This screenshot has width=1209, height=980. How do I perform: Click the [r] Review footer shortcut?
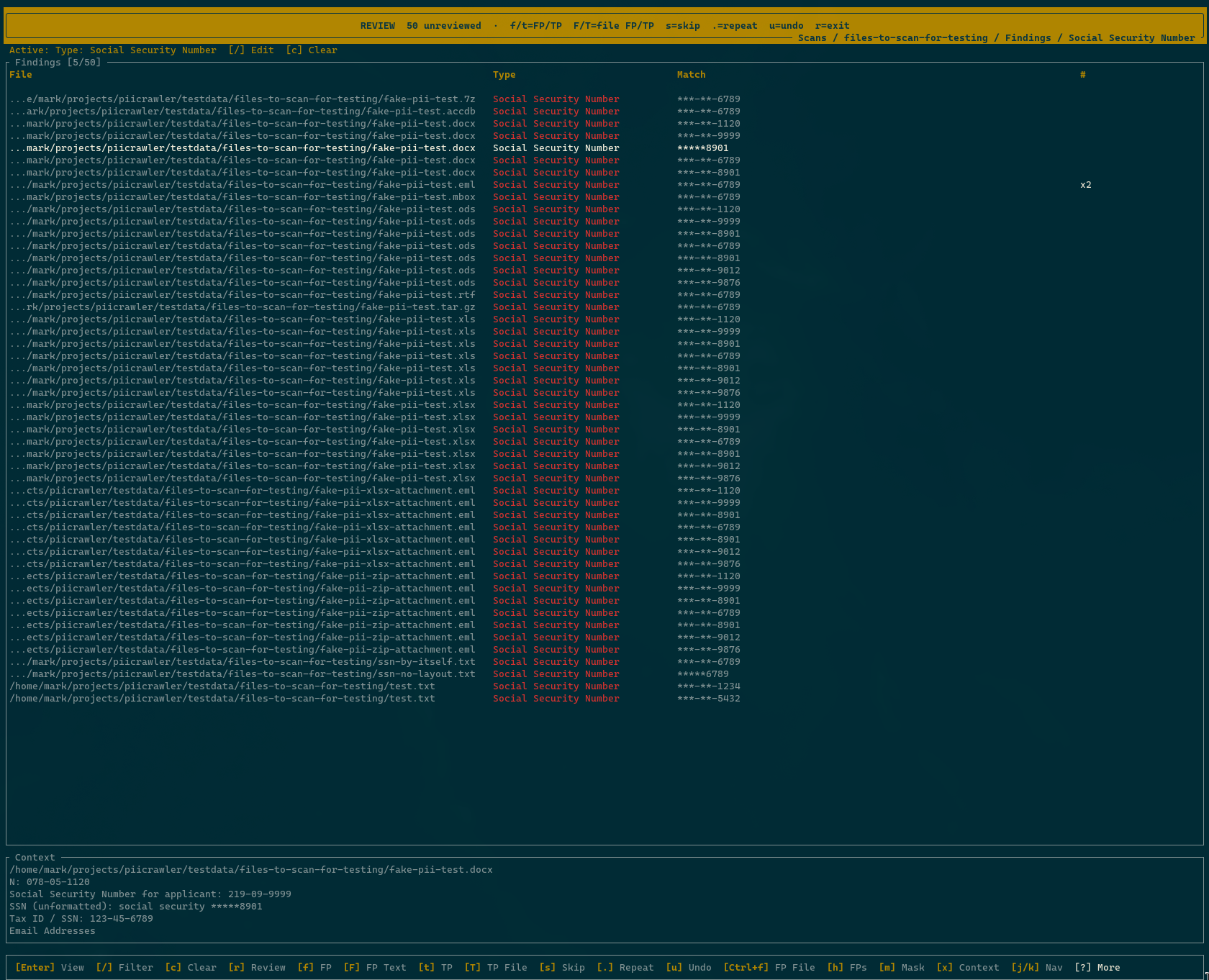[x=257, y=967]
